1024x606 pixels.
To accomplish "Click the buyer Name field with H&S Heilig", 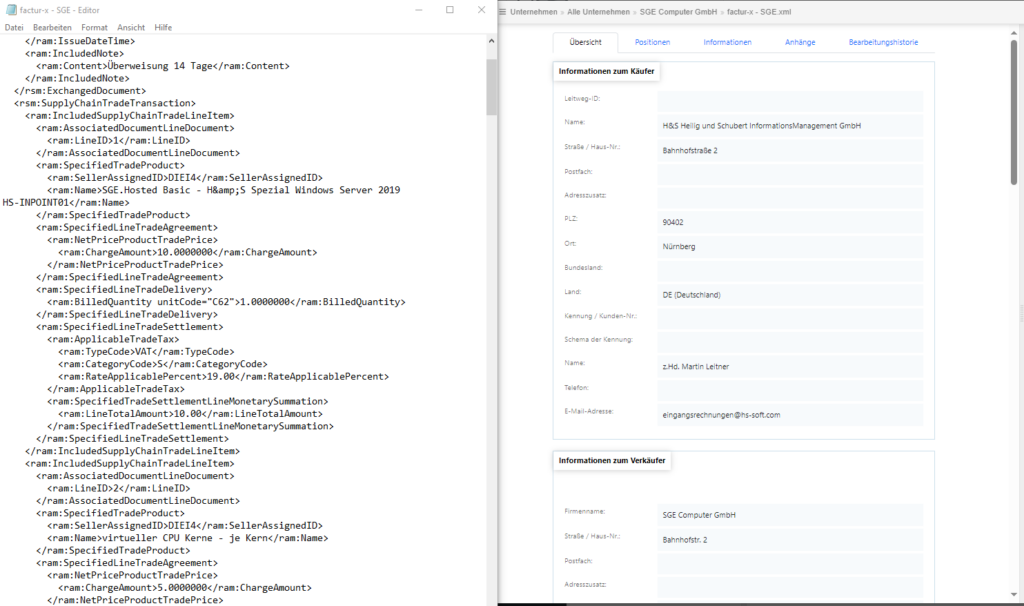I will 790,125.
